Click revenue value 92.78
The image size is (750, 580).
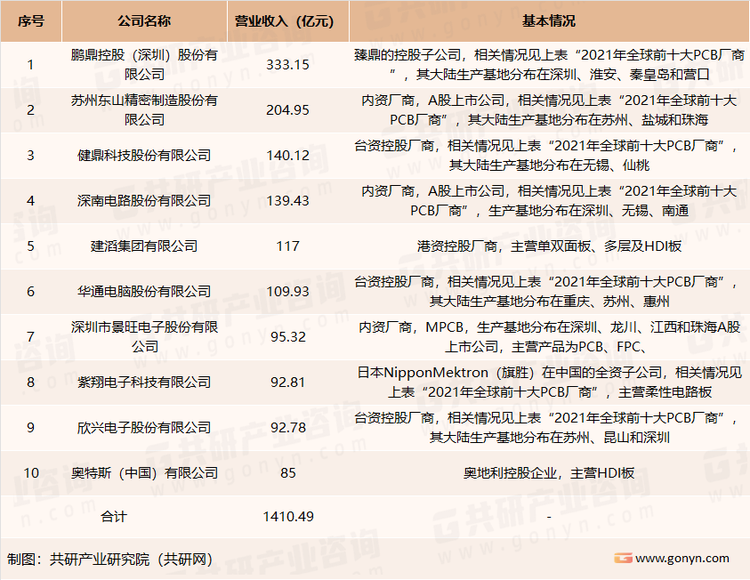coord(288,427)
